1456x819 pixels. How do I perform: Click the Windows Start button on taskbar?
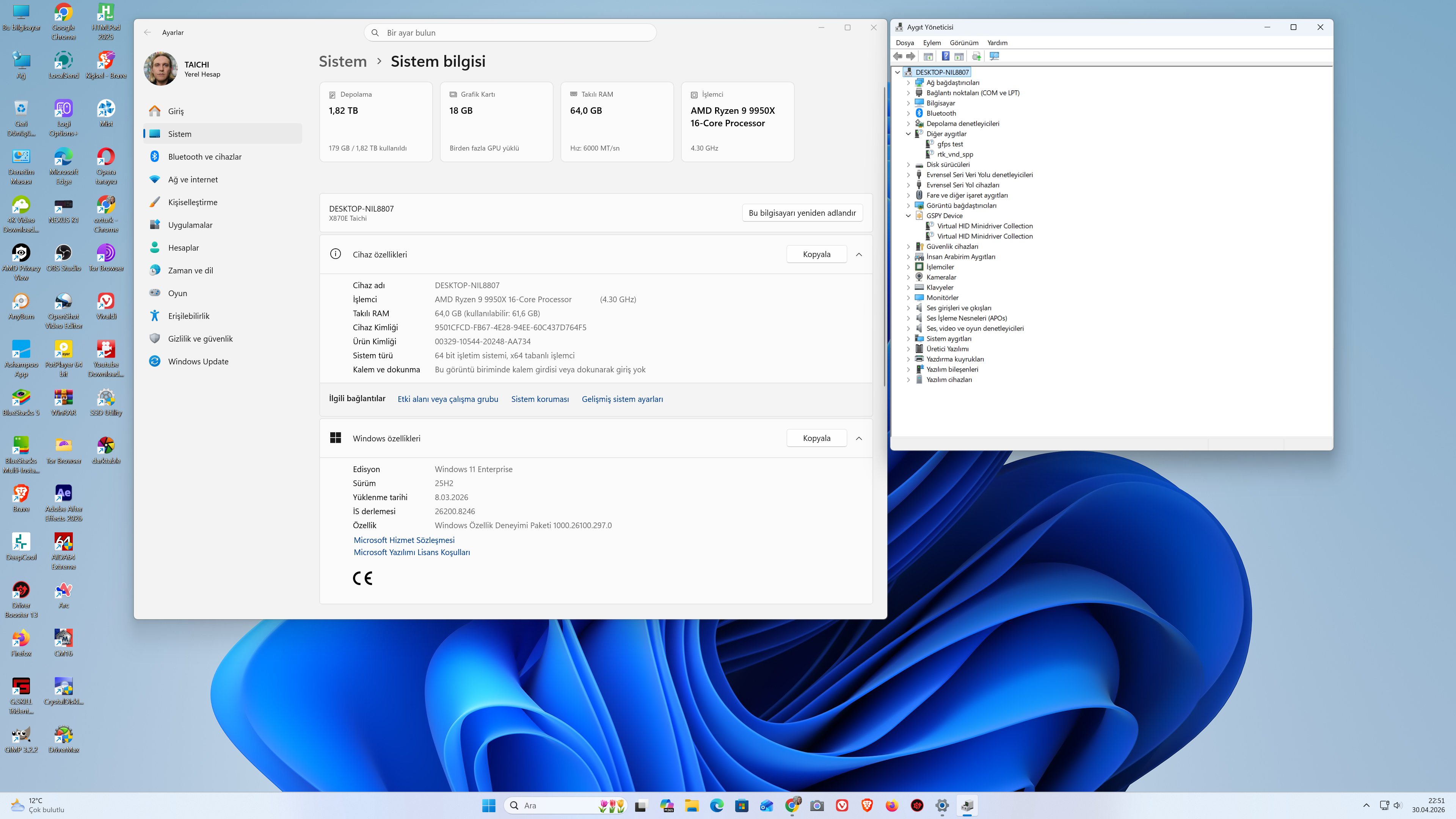489,805
